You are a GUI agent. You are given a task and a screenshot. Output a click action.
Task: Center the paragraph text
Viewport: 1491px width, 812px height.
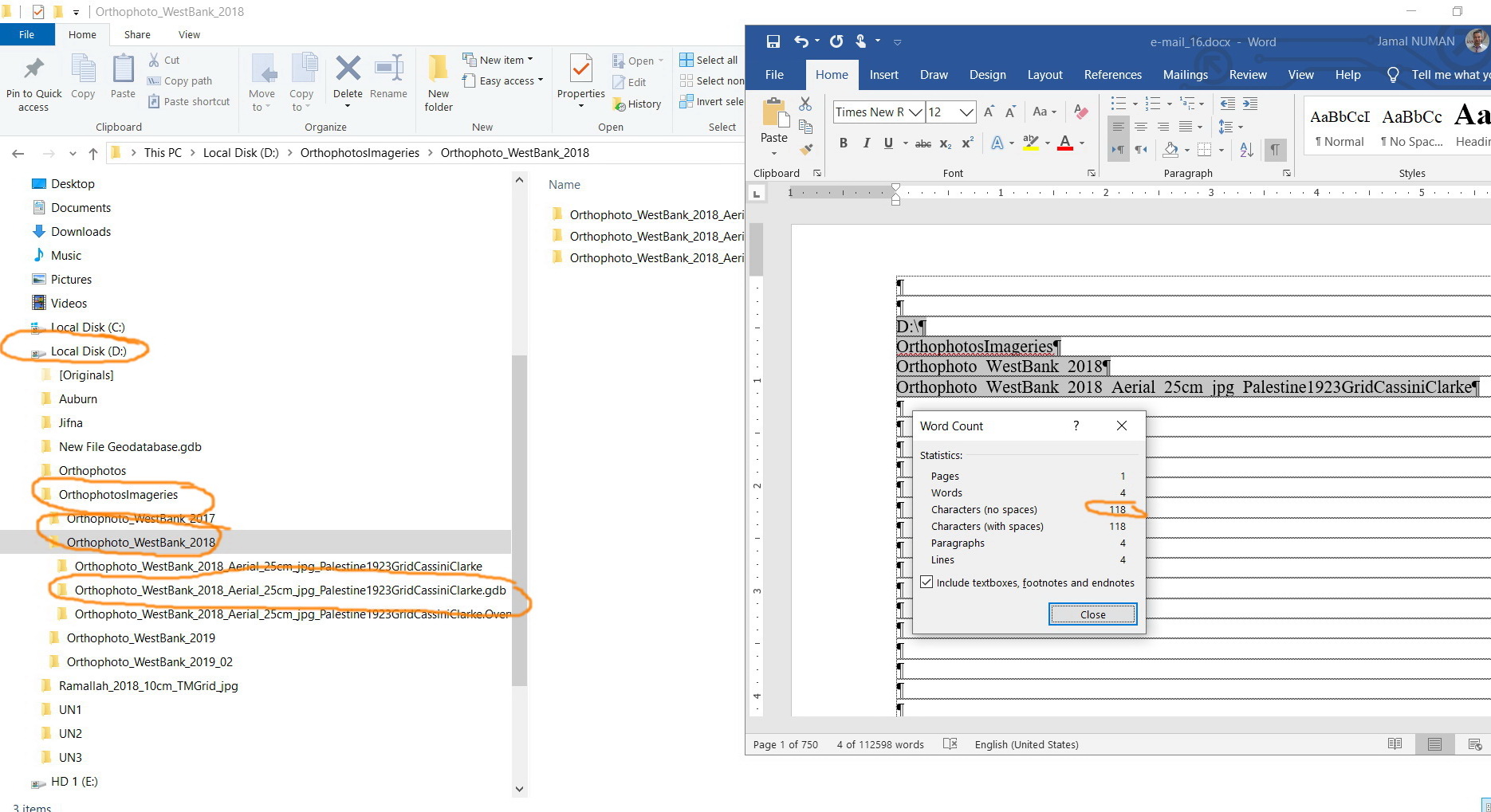click(1141, 127)
